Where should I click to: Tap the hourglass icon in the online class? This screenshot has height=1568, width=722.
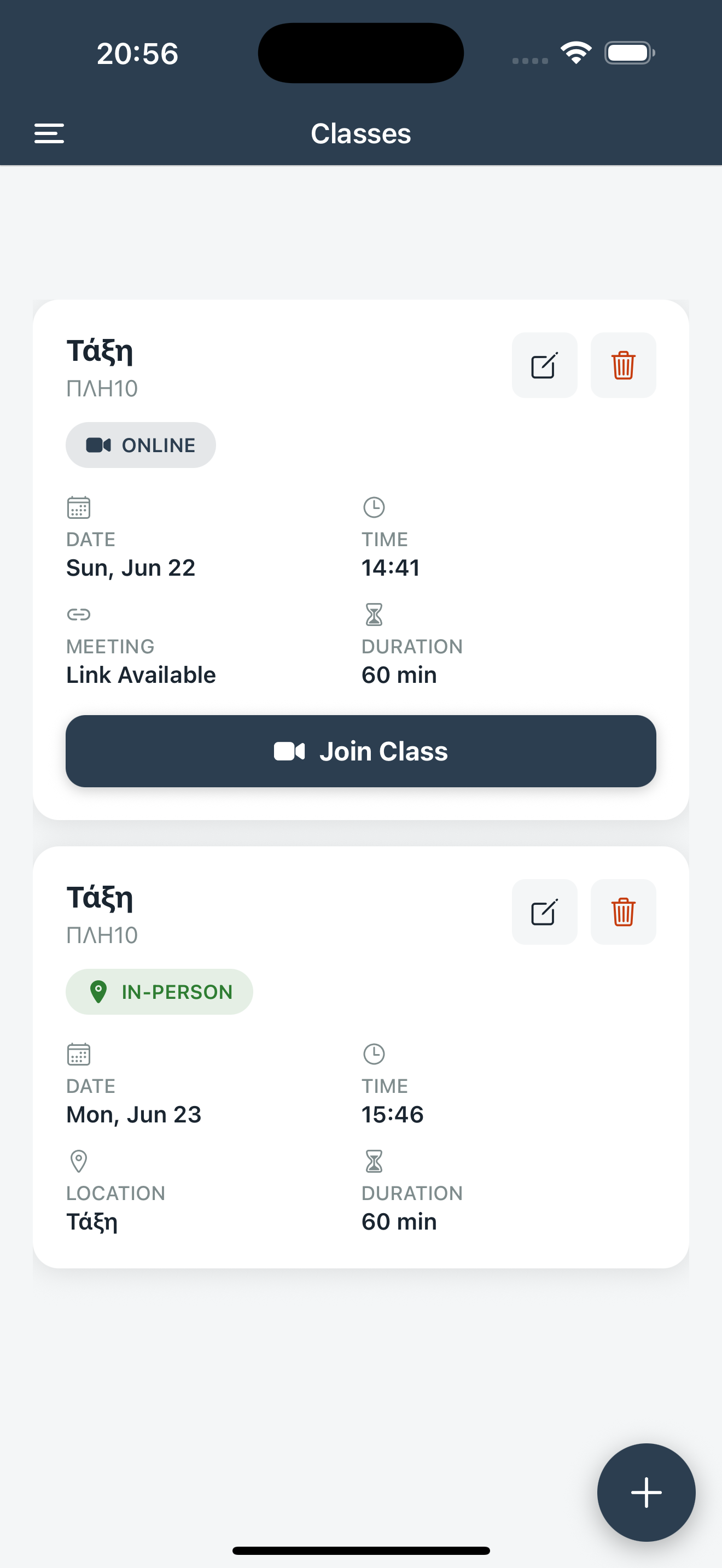point(374,614)
